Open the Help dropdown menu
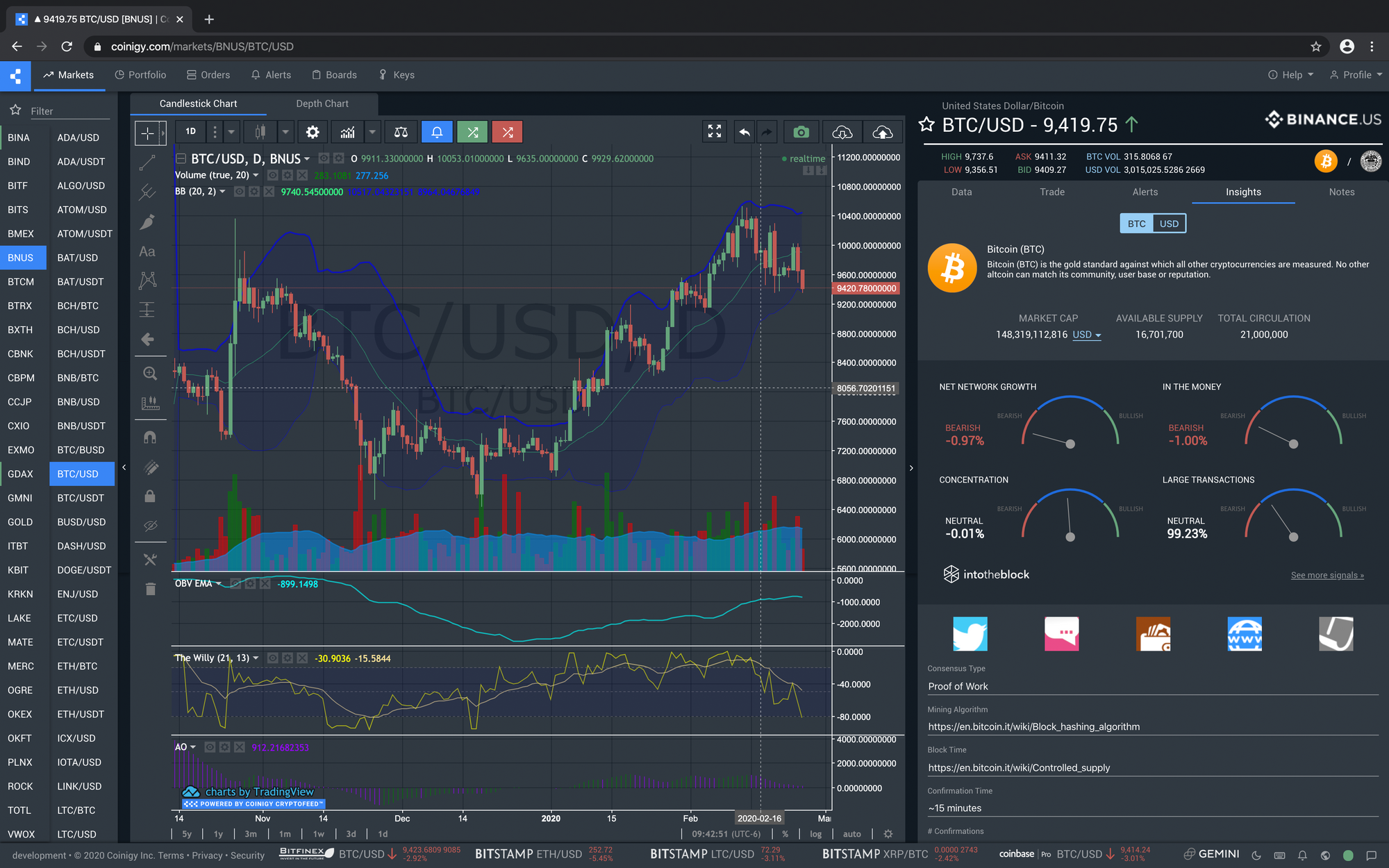Viewport: 1389px width, 868px height. [x=1291, y=75]
